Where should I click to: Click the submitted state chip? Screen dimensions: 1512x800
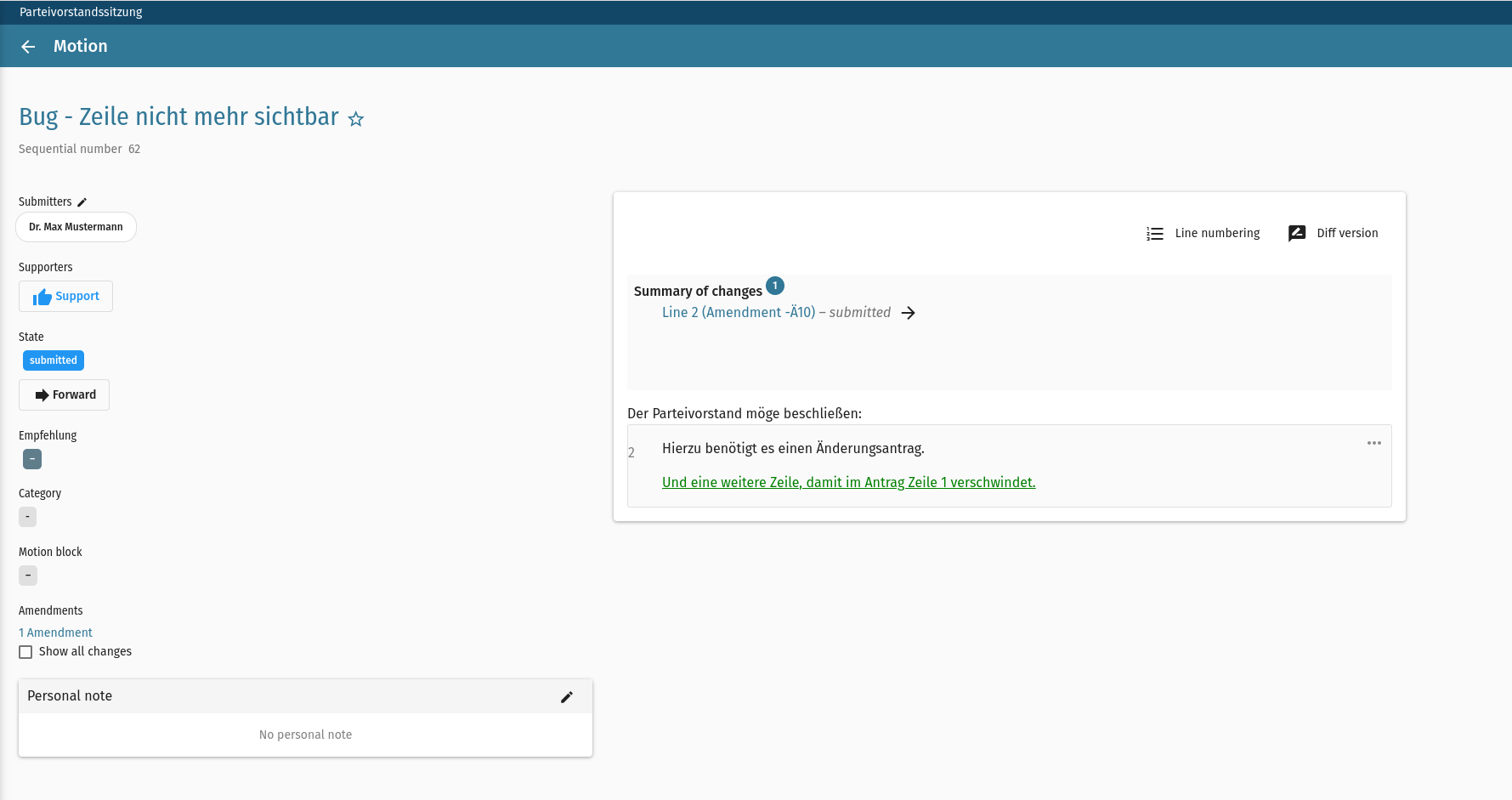point(53,360)
